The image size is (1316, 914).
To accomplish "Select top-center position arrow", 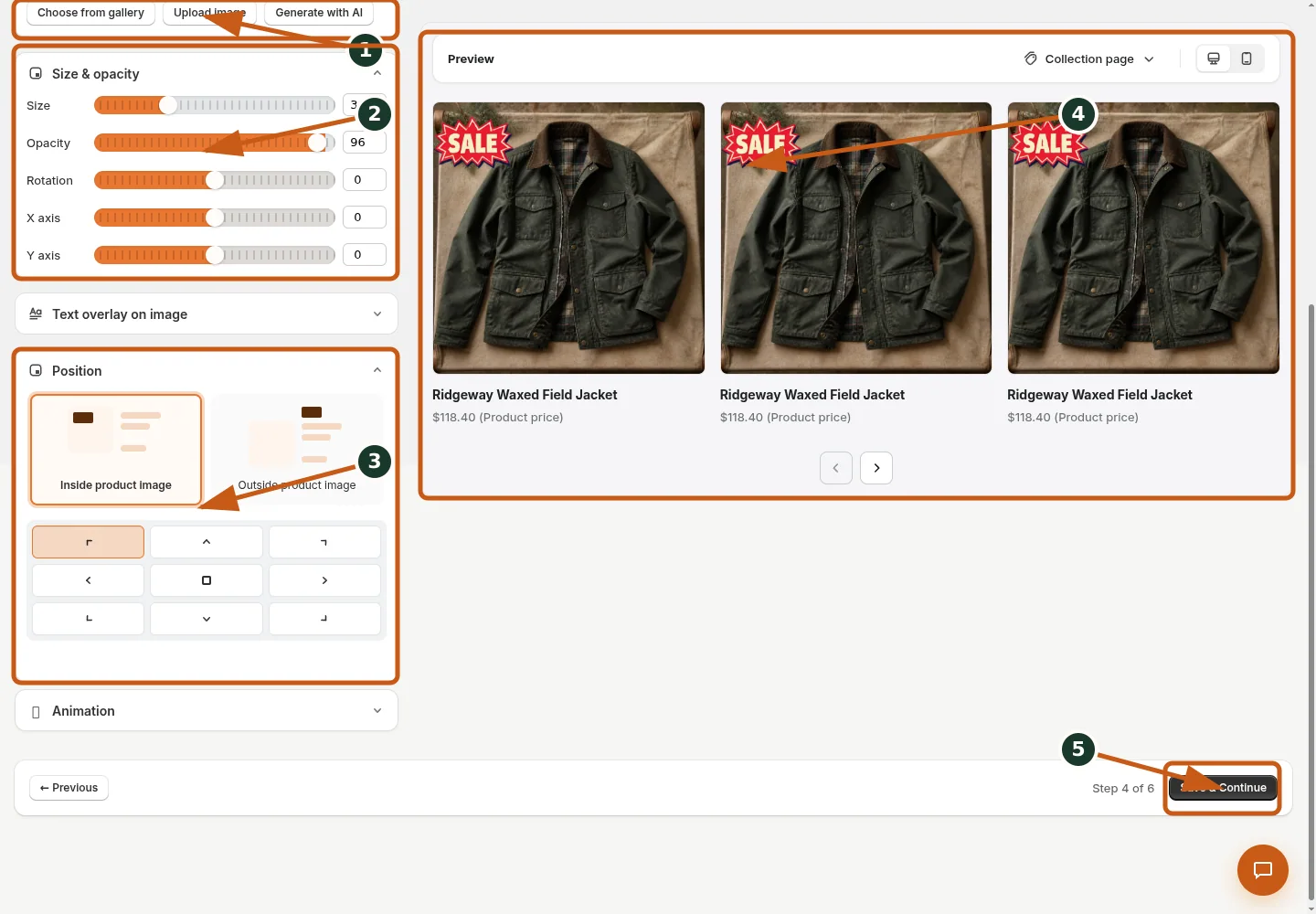I will tap(207, 542).
